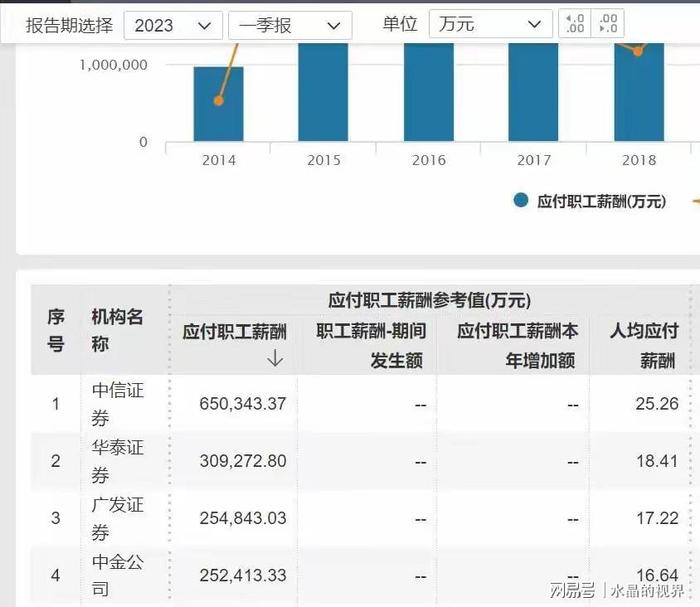Click the 2015 bar in chart

pos(323,92)
